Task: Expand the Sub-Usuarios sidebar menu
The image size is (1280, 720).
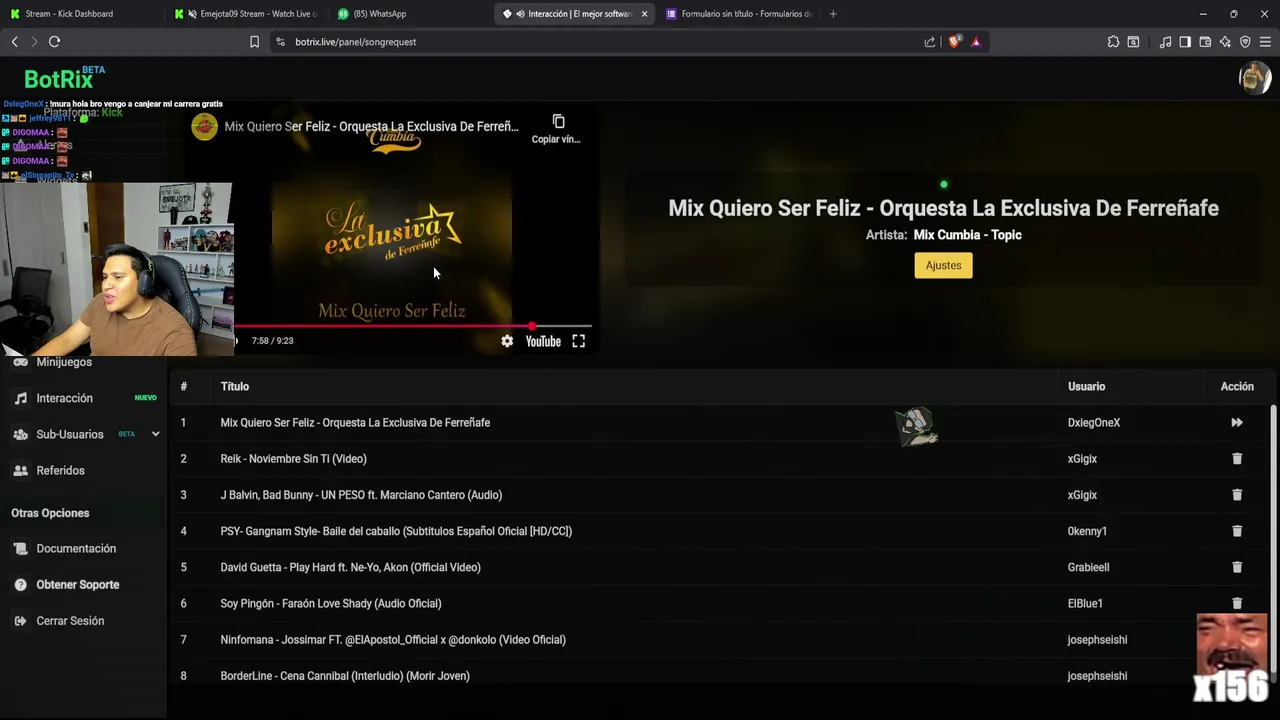Action: click(155, 434)
